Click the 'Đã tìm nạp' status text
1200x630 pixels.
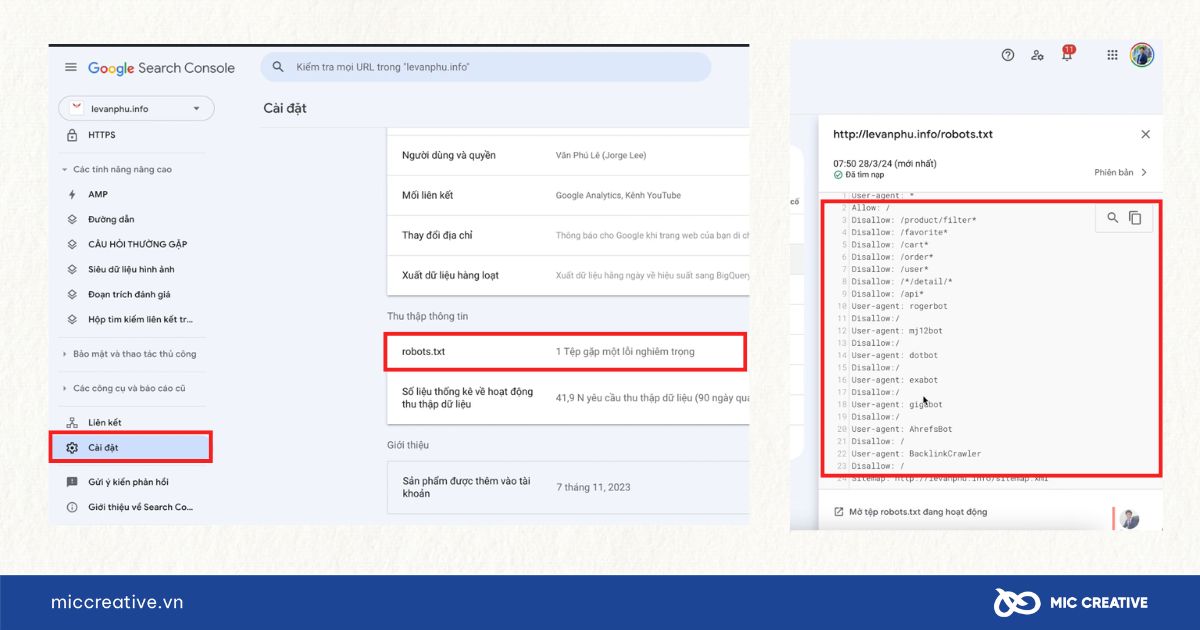pyautogui.click(x=864, y=175)
